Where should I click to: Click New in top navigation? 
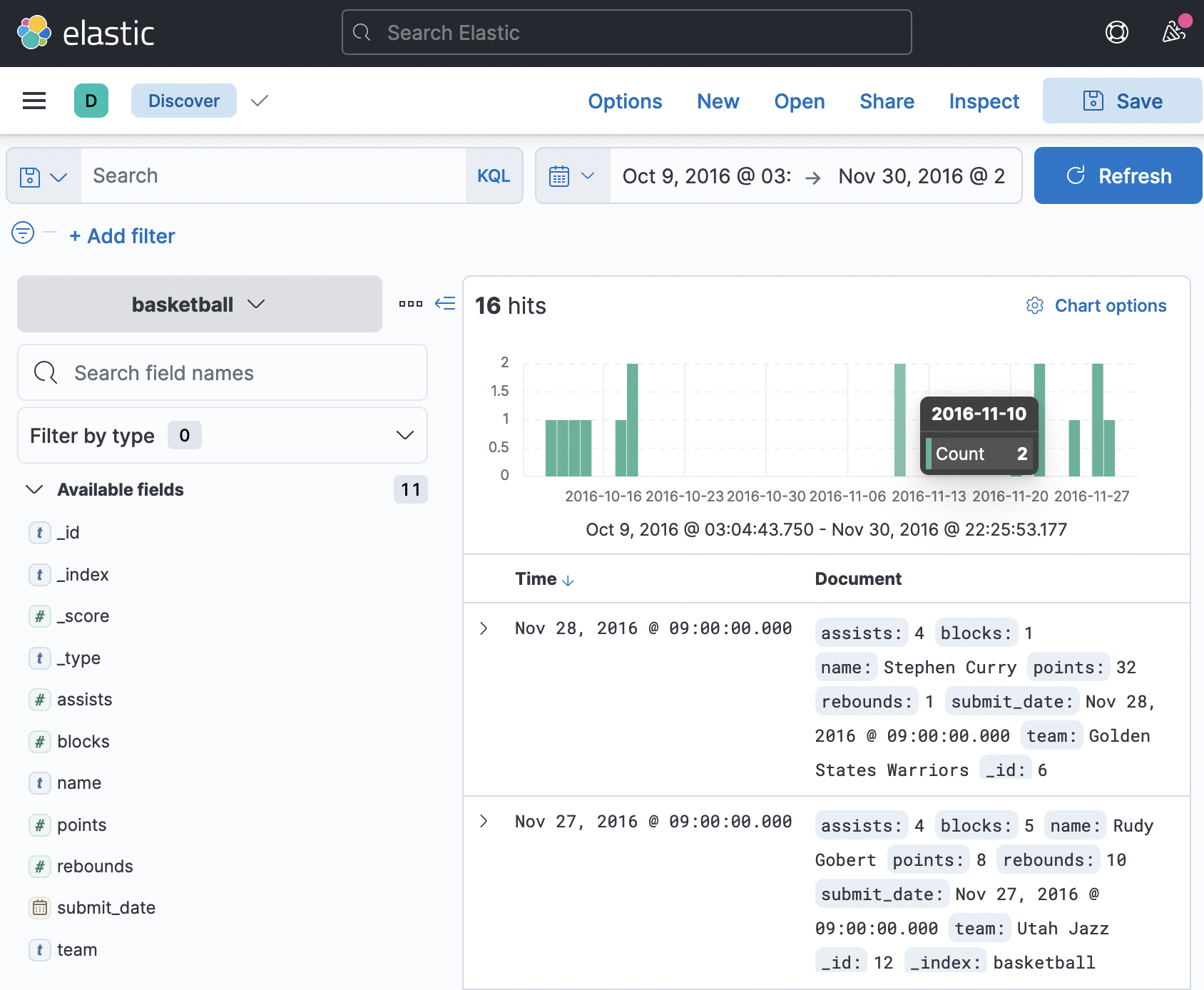click(718, 101)
